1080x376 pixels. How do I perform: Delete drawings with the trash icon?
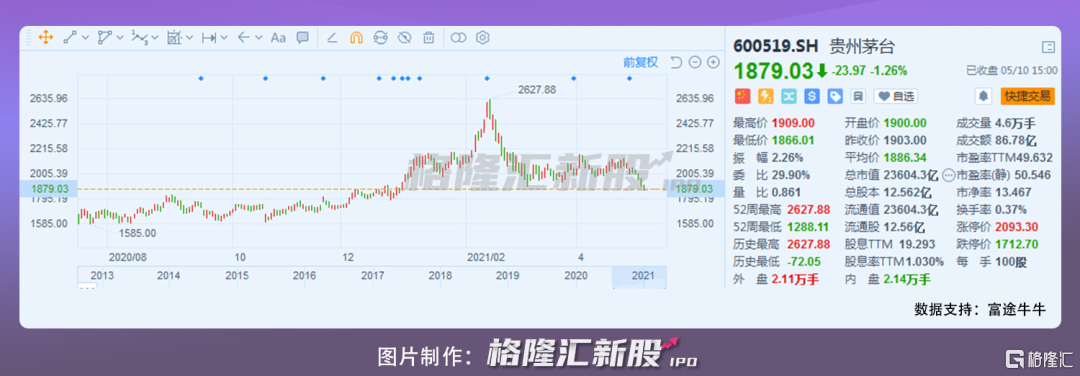(428, 38)
